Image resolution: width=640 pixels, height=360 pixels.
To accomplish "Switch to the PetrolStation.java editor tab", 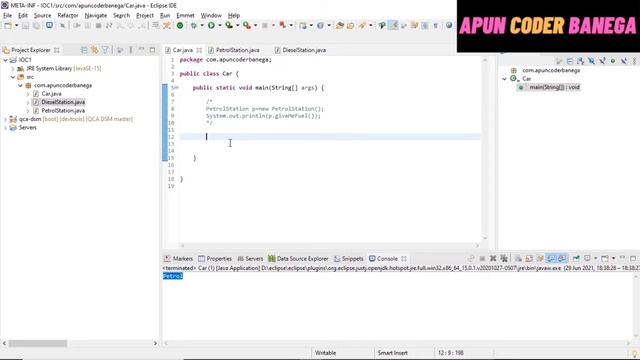I will [233, 50].
